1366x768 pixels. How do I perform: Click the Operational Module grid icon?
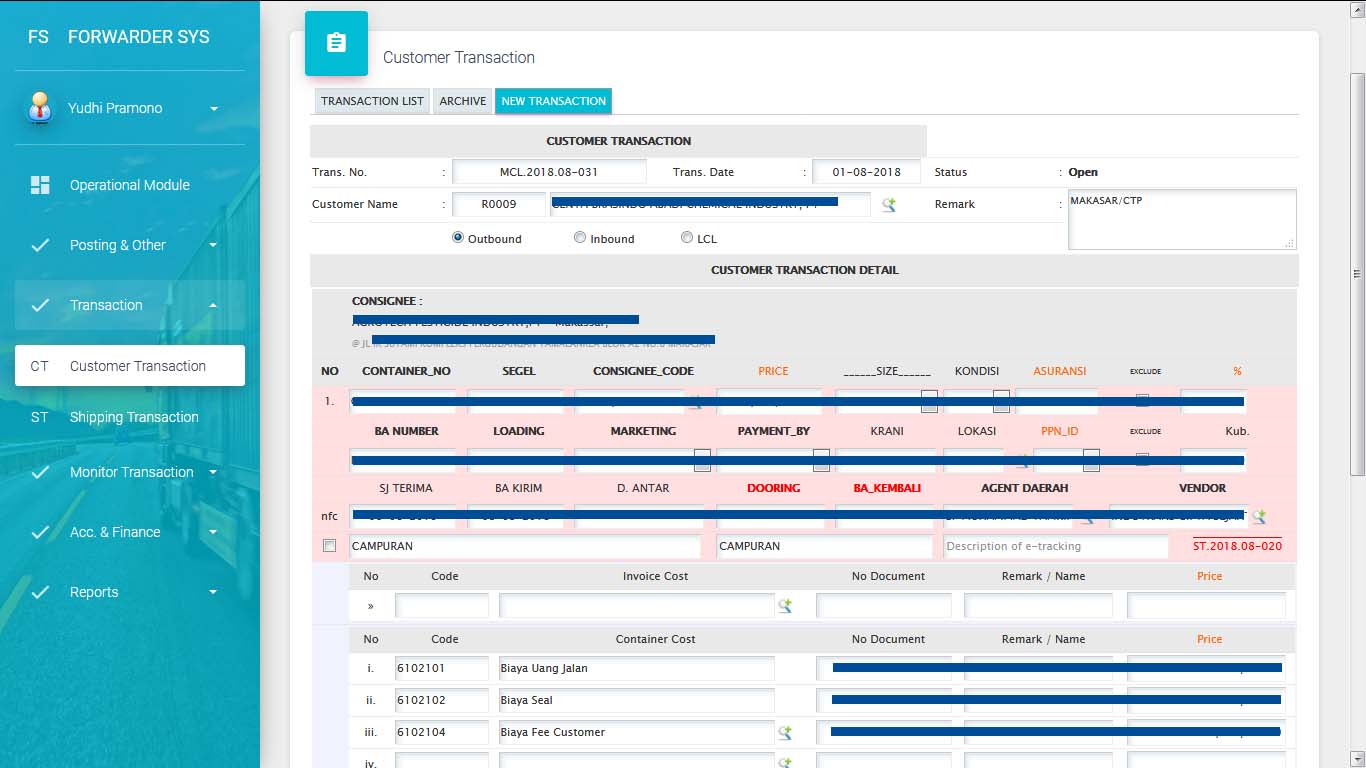[40, 185]
